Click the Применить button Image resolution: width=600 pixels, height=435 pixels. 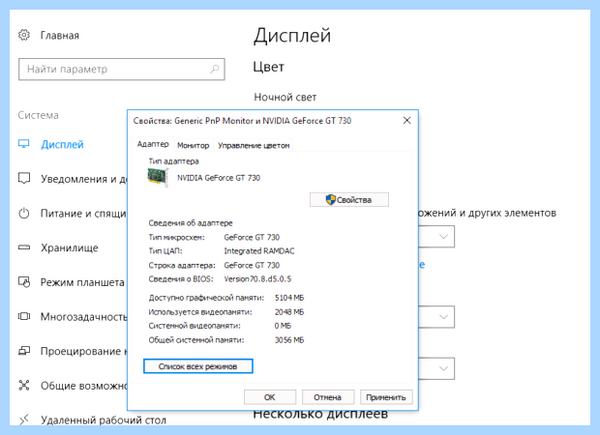(x=386, y=397)
